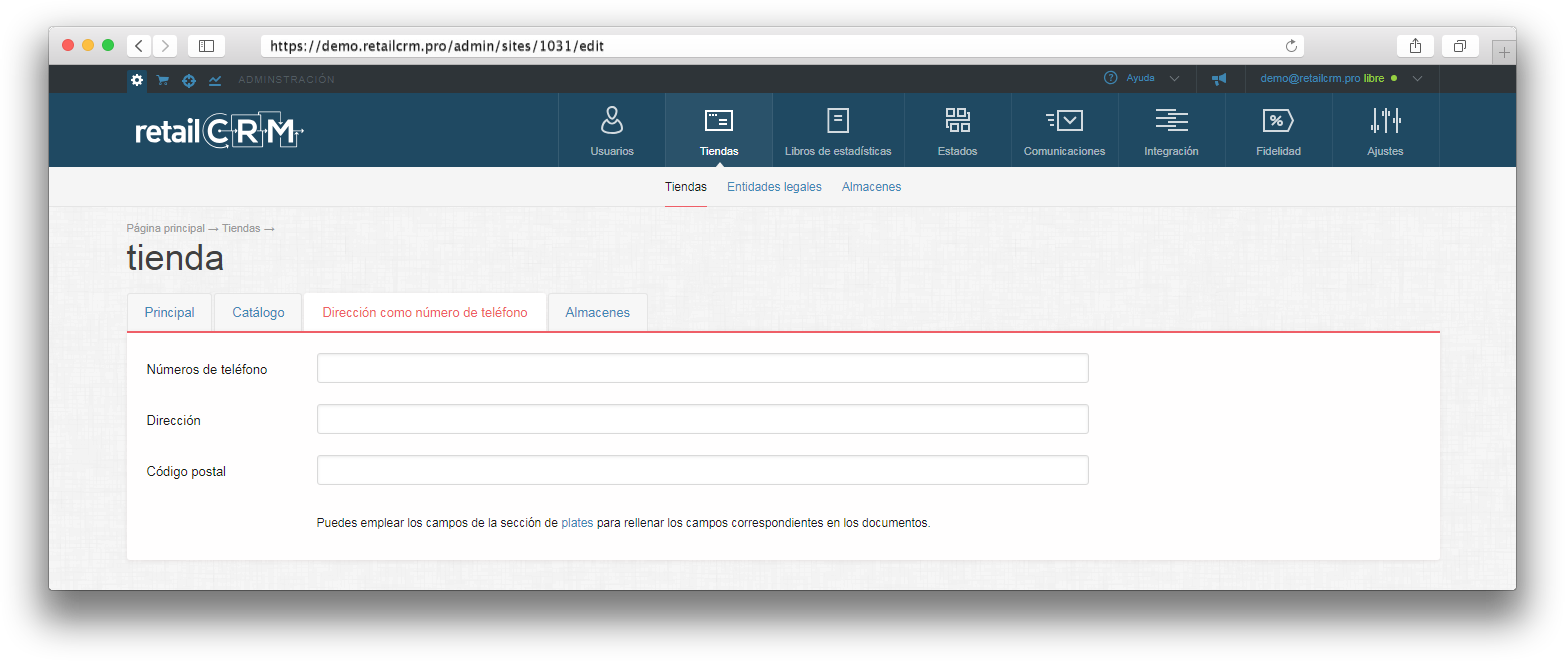Open the Tiendas section icon
Viewport: 1565px width, 661px height.
pos(719,121)
